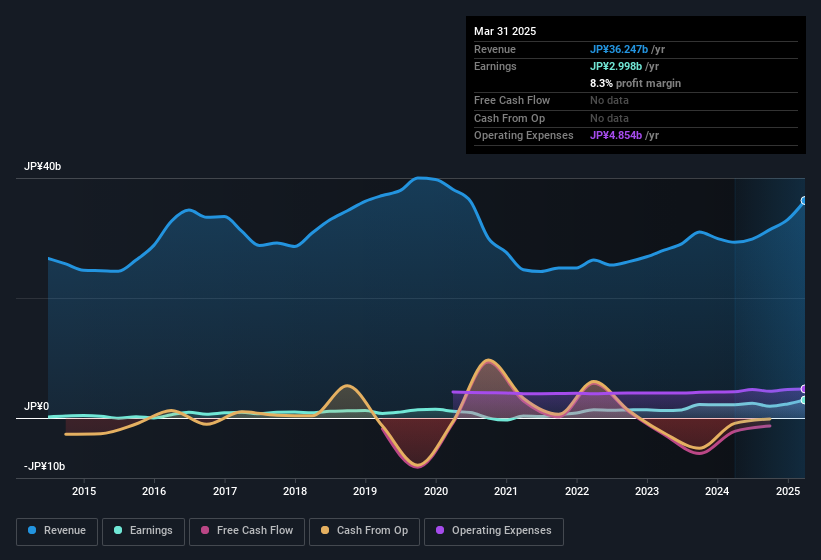The width and height of the screenshot is (821, 560).
Task: Toggle the Operating Expenses legend button
Action: (494, 531)
